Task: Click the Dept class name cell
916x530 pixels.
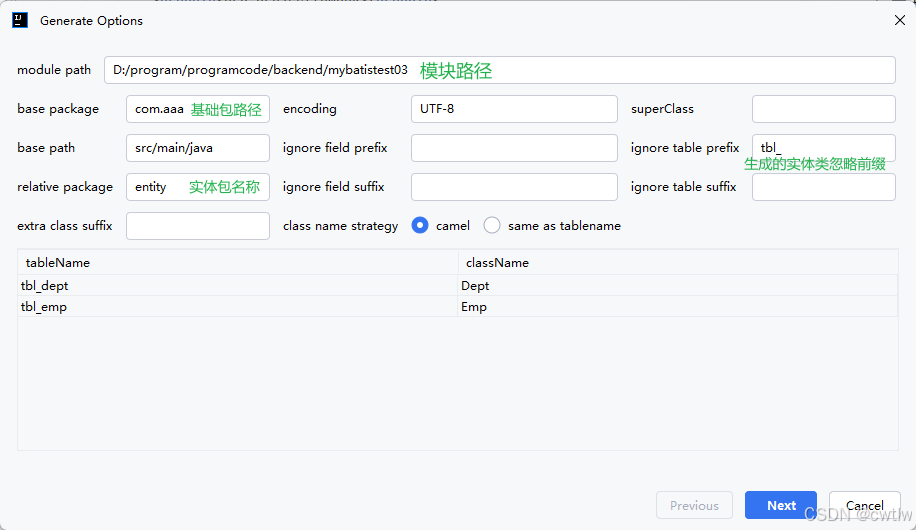Action: tap(678, 286)
